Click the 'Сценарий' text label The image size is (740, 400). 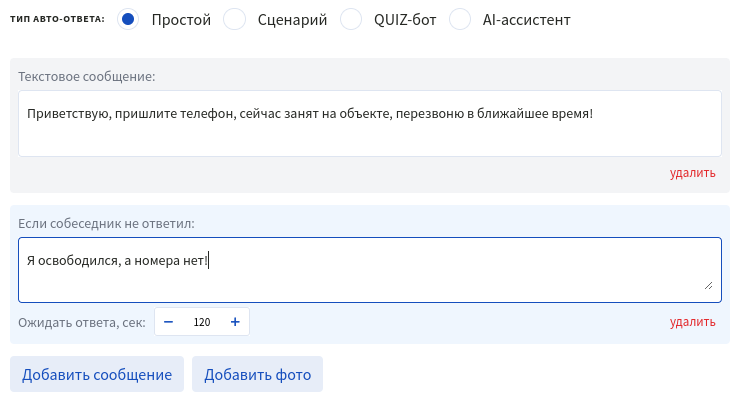292,19
